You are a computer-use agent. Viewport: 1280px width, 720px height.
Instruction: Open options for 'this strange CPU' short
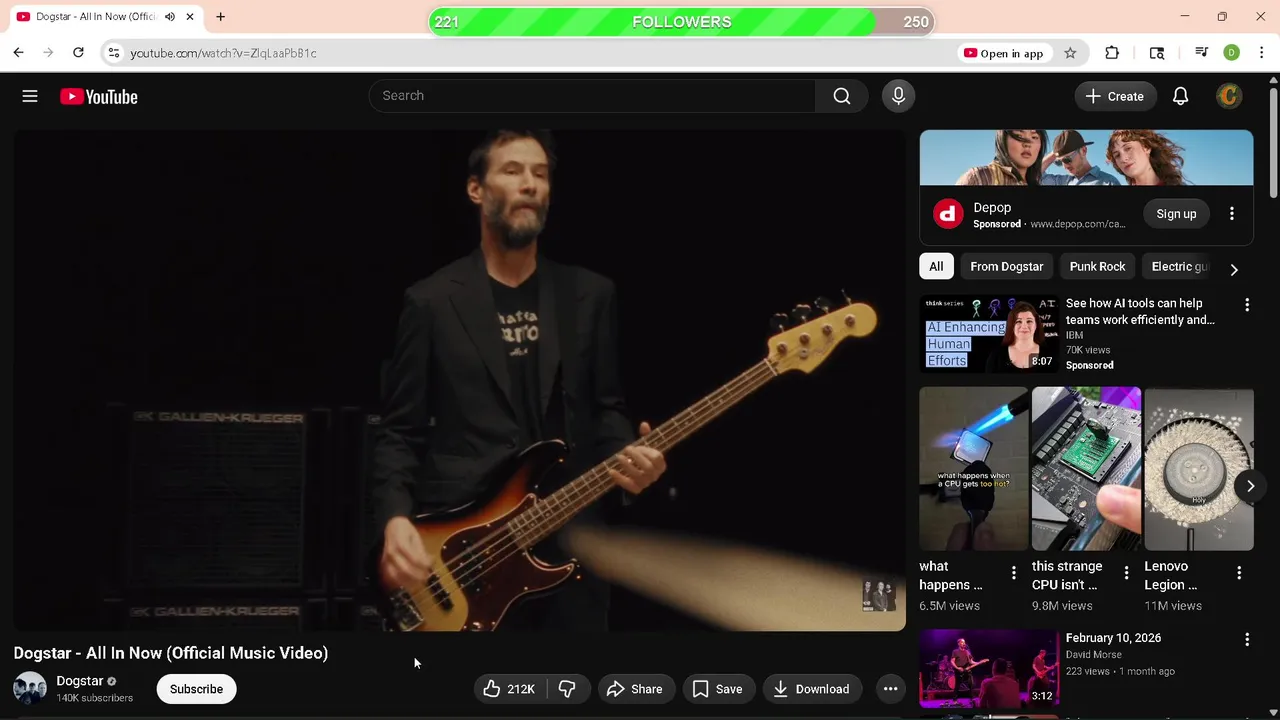[x=1126, y=574]
